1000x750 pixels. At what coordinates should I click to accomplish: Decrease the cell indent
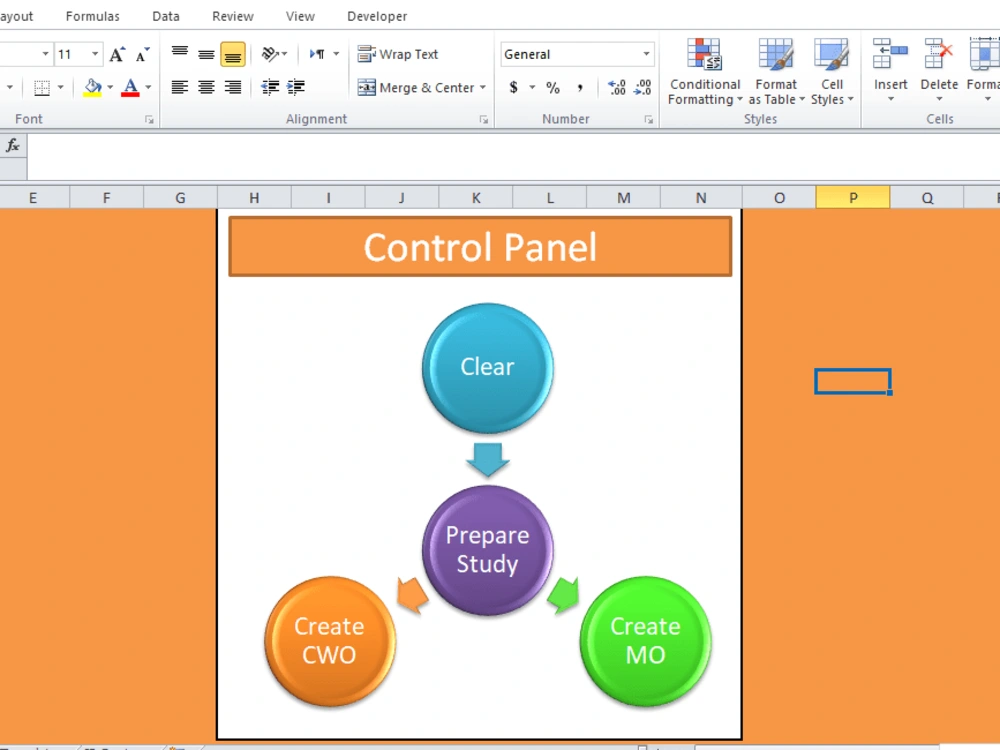coord(270,87)
